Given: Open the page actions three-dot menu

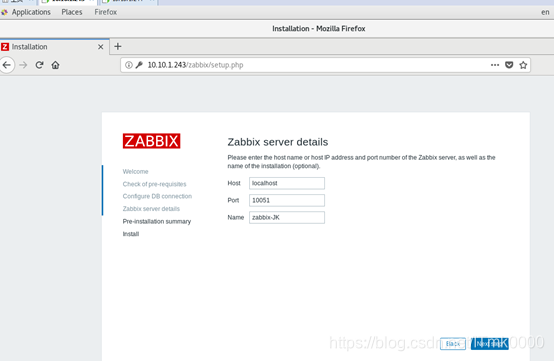Looking at the screenshot, I should click(495, 65).
